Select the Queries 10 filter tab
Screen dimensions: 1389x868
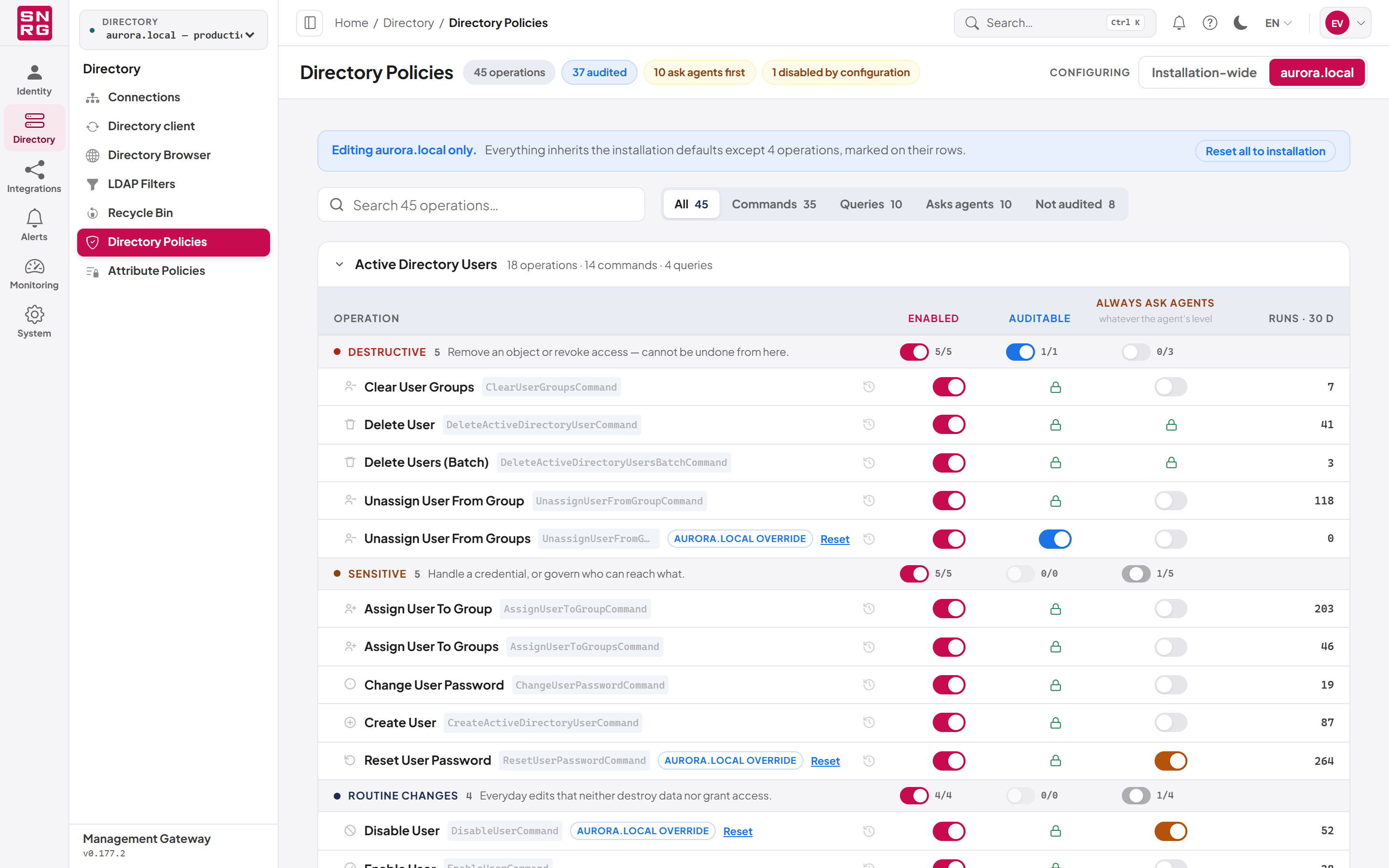871,204
